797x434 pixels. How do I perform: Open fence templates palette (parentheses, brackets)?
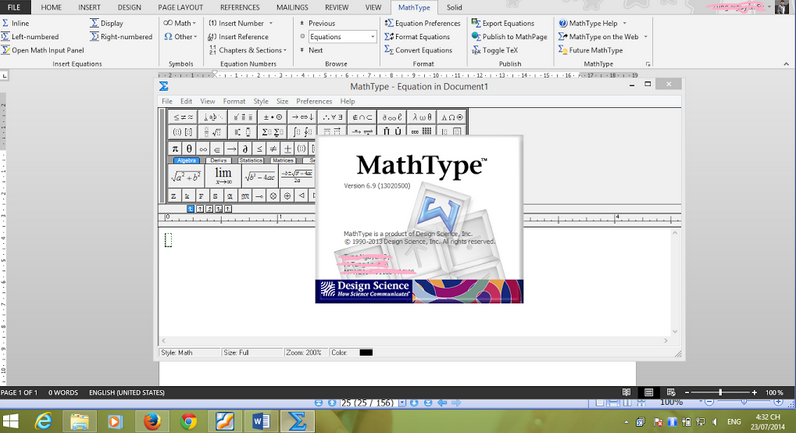pos(183,132)
